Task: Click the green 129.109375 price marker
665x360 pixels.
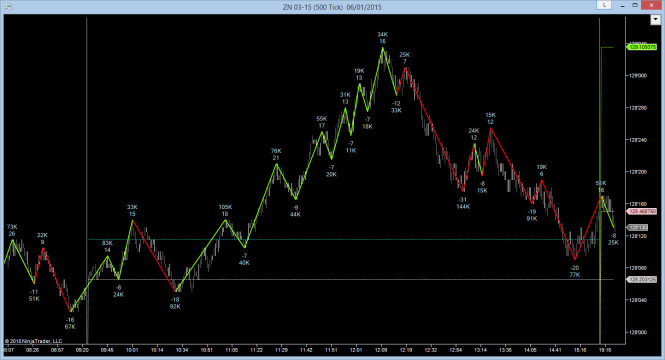Action: coord(642,47)
